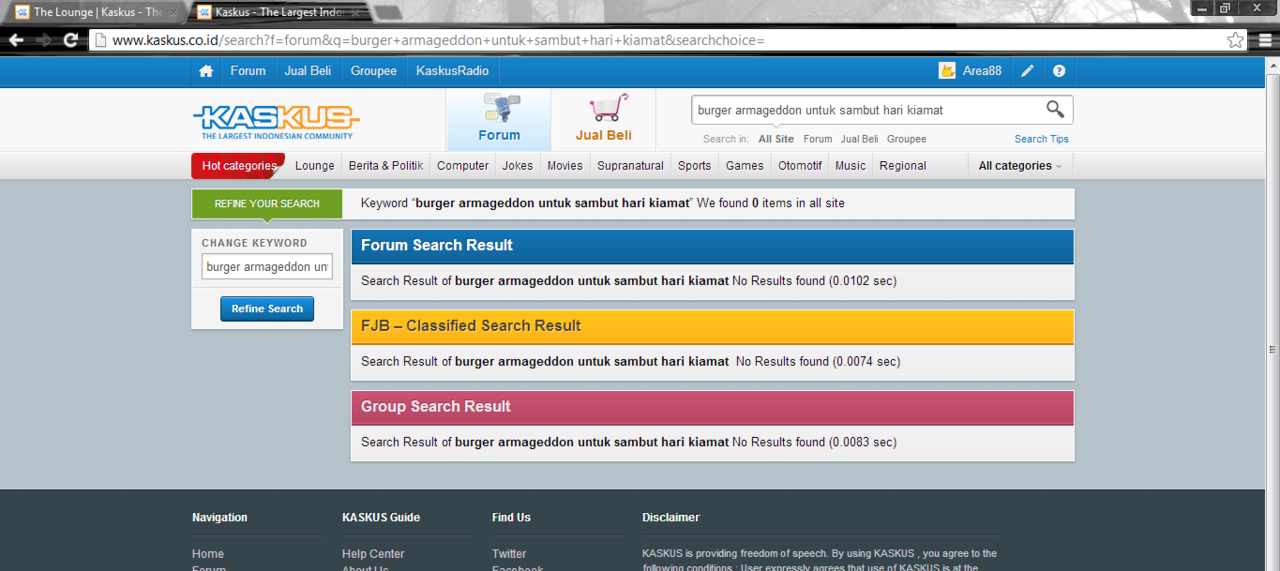The image size is (1280, 571).
Task: Open the Otomotif category
Action: pos(800,166)
